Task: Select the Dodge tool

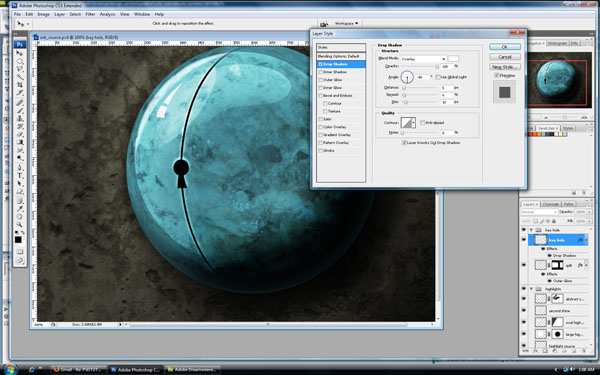Action: coord(20,158)
